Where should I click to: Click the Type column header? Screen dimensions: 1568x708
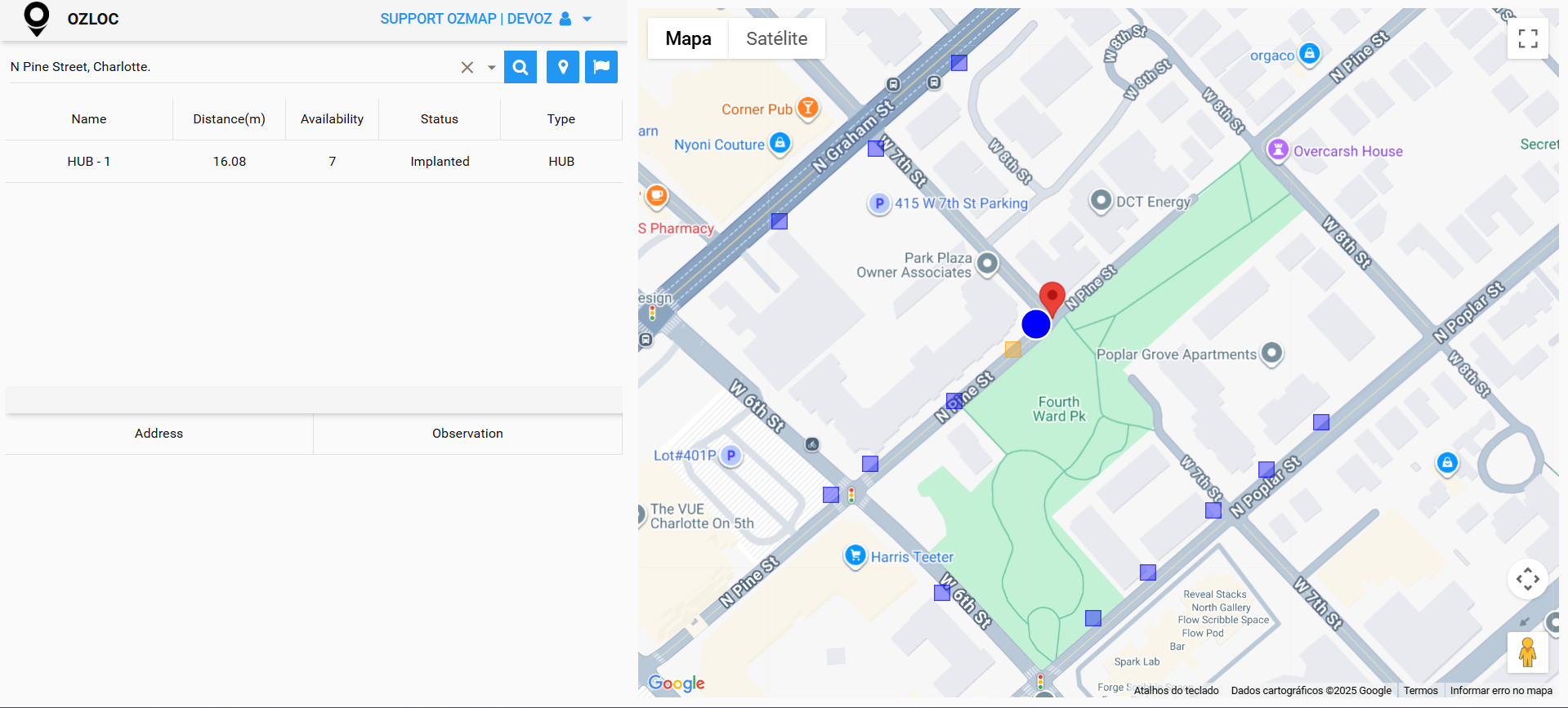[561, 119]
